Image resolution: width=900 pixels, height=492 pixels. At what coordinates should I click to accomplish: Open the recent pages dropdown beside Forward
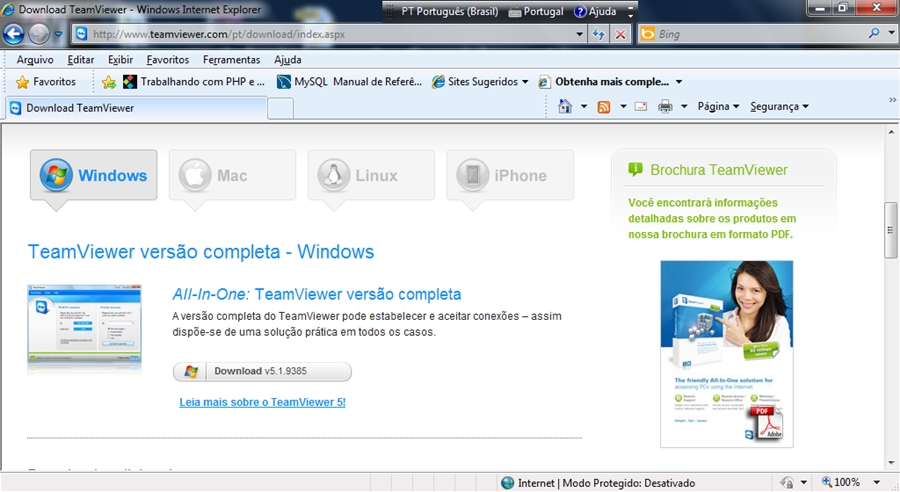58,34
